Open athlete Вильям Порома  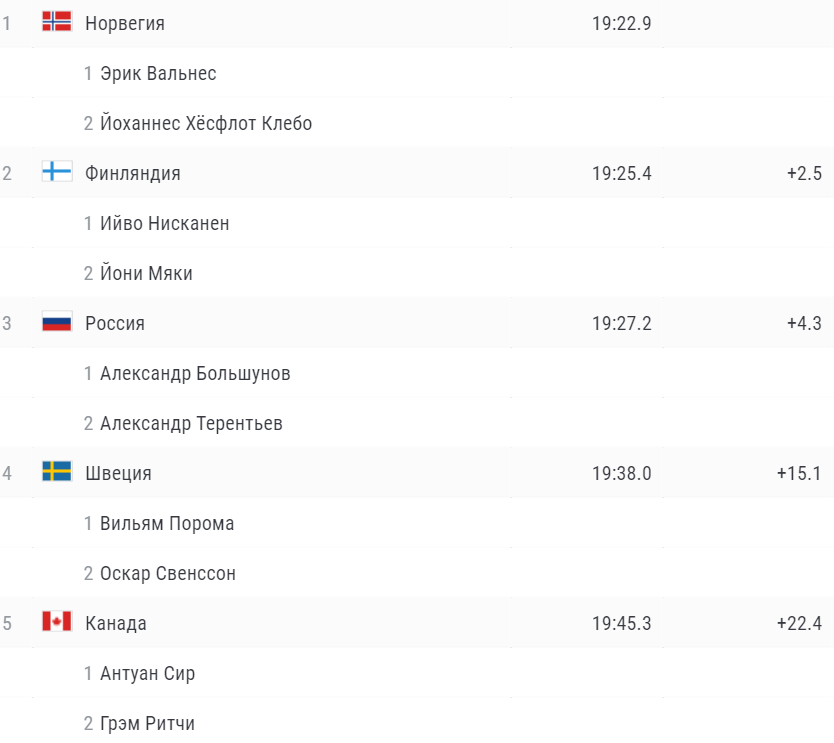point(167,523)
